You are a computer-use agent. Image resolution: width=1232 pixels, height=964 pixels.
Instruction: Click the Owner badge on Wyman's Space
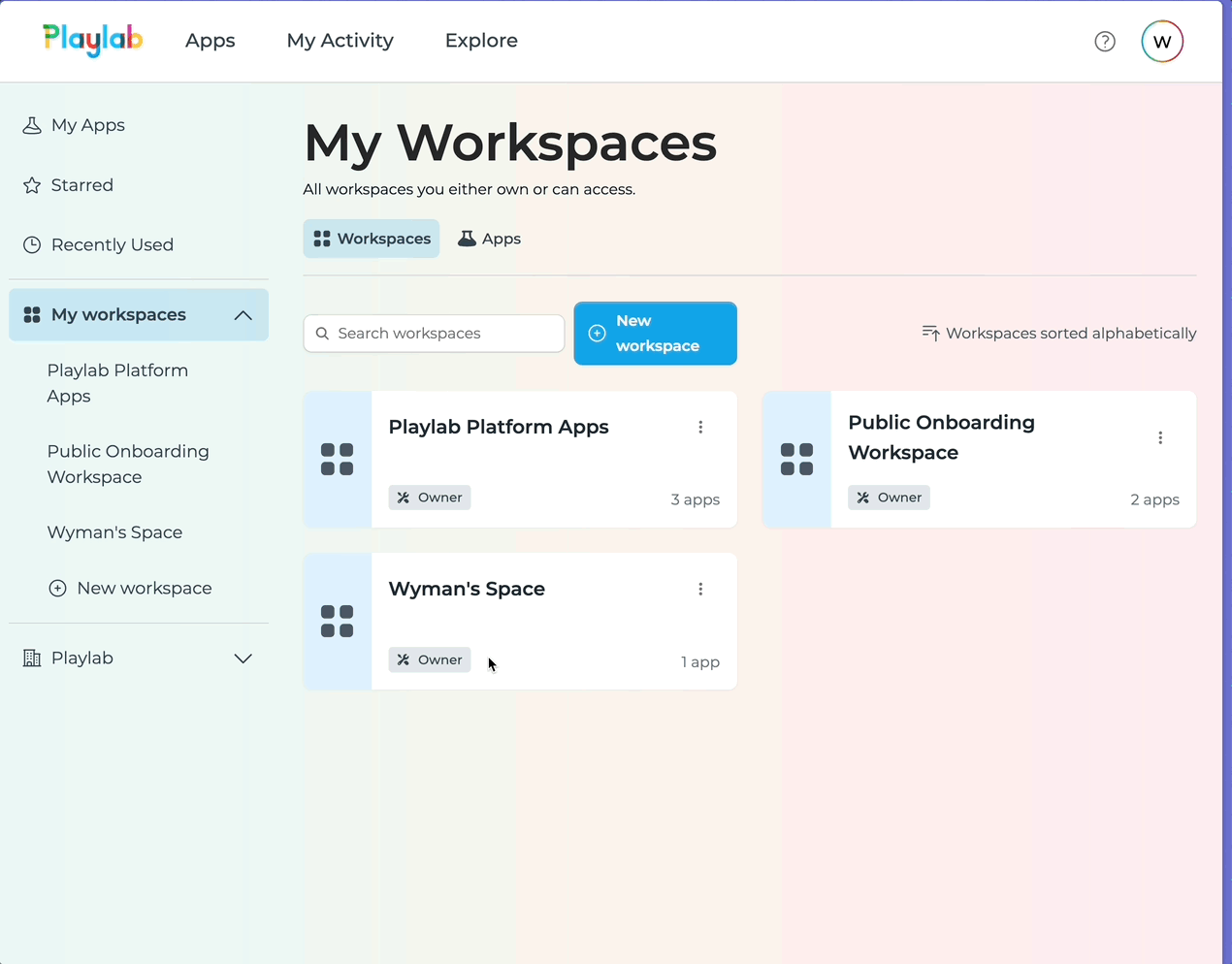click(x=430, y=659)
